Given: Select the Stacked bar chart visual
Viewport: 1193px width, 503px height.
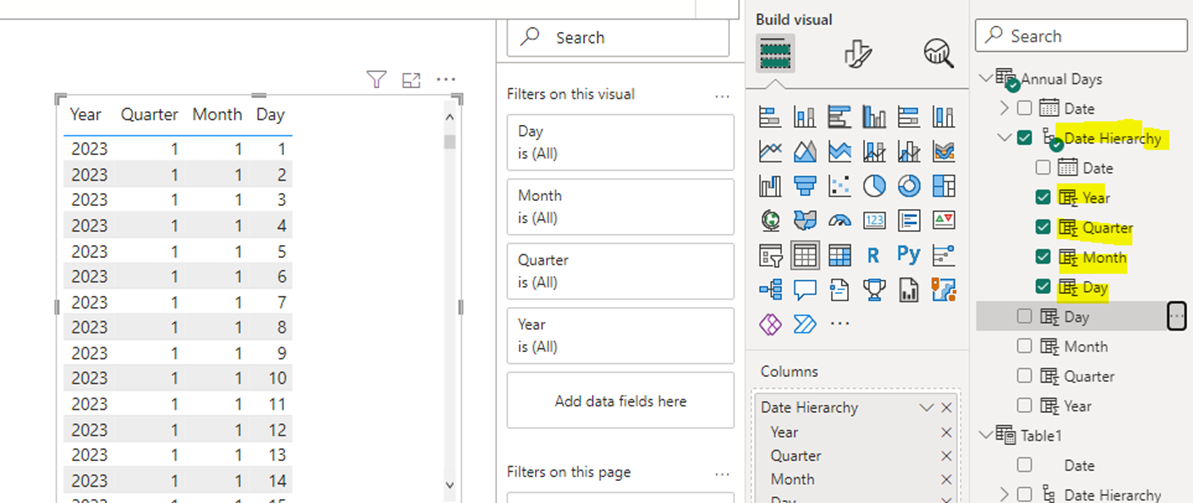Looking at the screenshot, I should point(770,116).
